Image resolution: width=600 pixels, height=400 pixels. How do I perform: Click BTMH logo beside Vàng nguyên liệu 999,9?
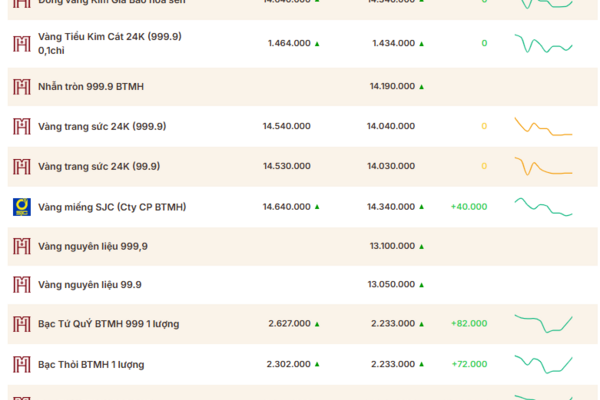point(22,246)
